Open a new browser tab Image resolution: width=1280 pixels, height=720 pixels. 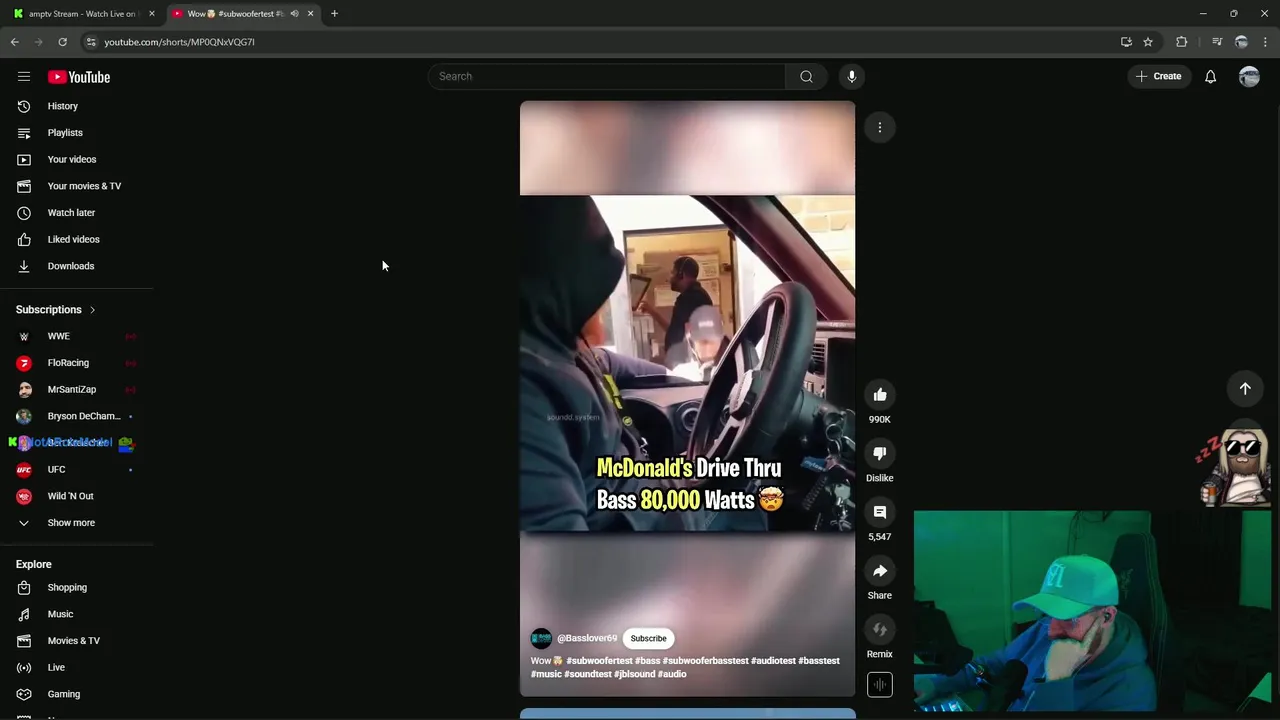[x=334, y=14]
